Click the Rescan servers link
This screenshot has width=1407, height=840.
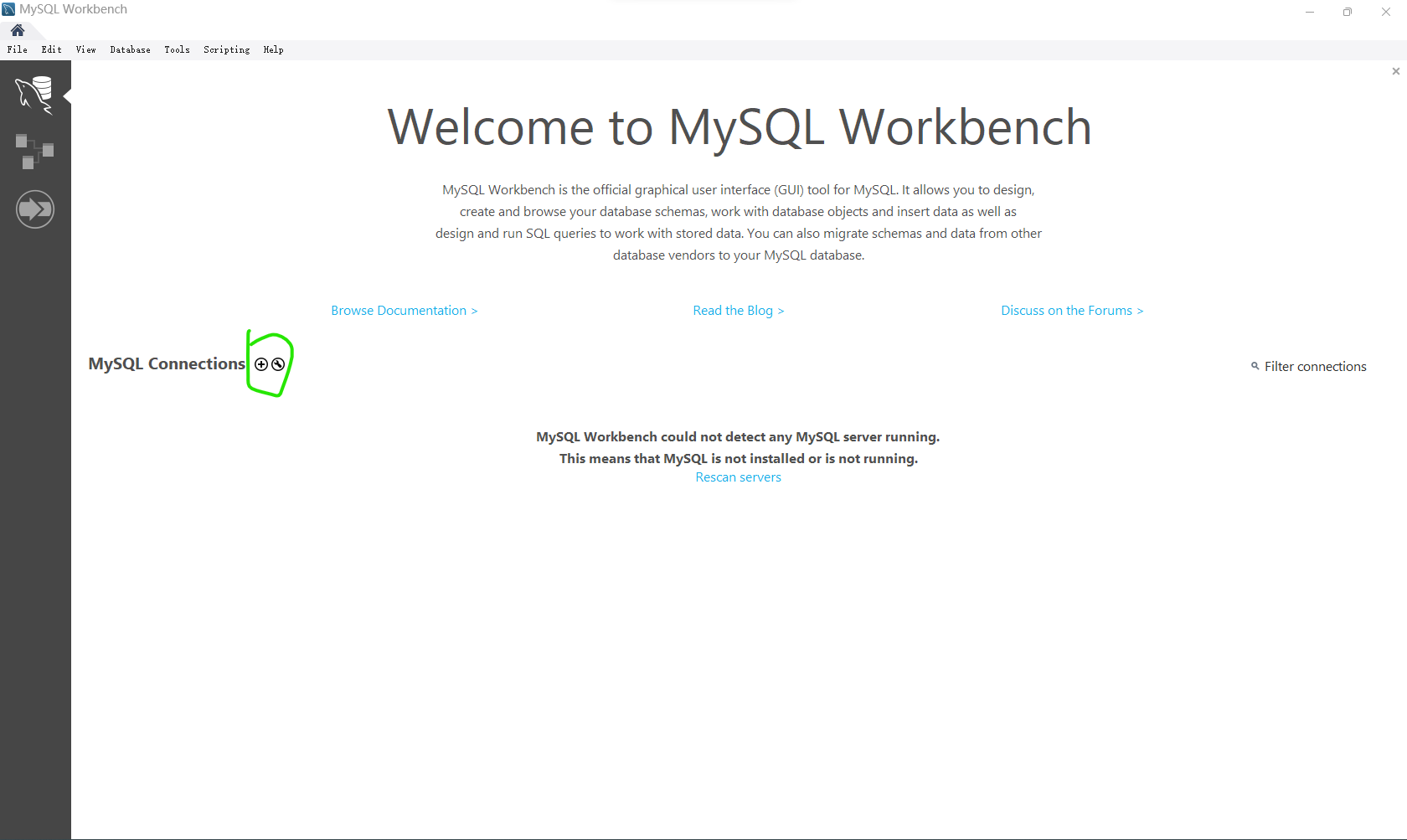pyautogui.click(x=738, y=477)
